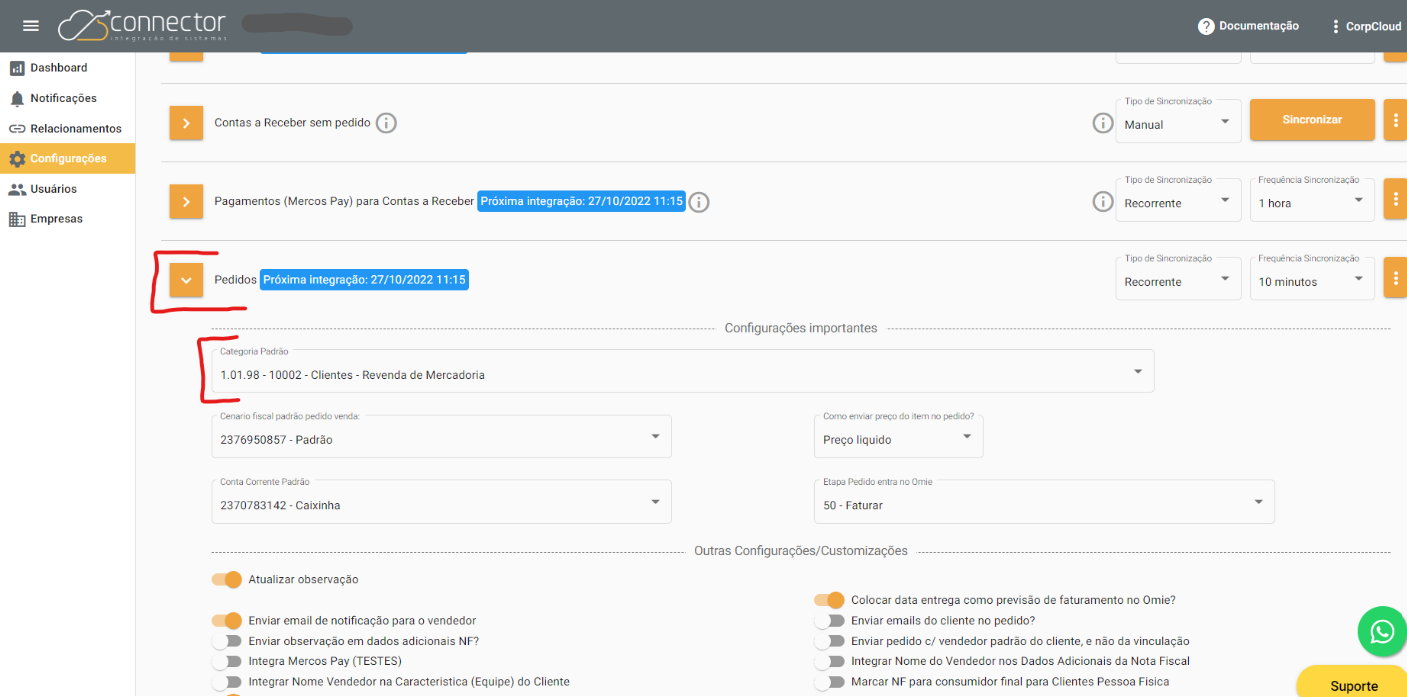The height and width of the screenshot is (697, 1407).
Task: Change Preço liquido item price option
Action: click(899, 436)
